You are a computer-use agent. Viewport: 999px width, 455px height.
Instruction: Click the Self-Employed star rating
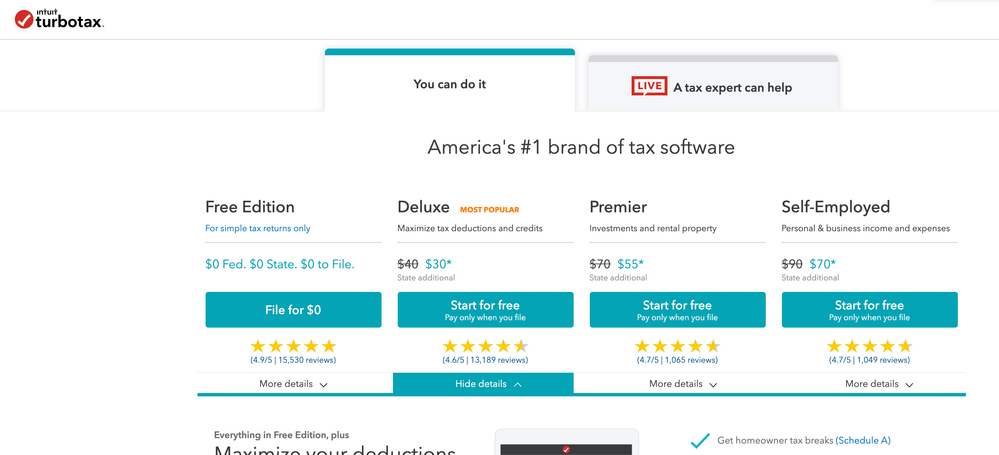[870, 346]
